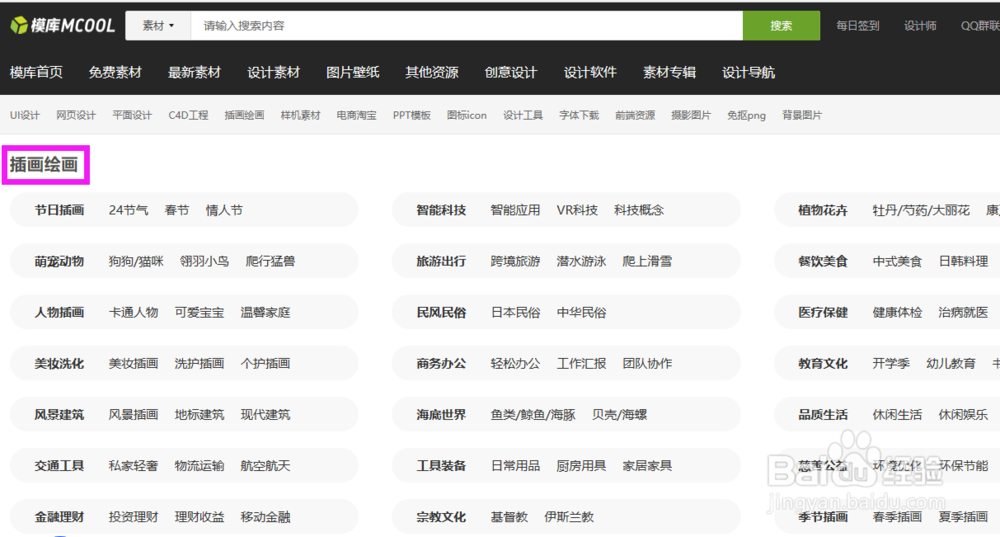
Task: Select the 平面设计 sub-category
Action: pyautogui.click(x=132, y=115)
